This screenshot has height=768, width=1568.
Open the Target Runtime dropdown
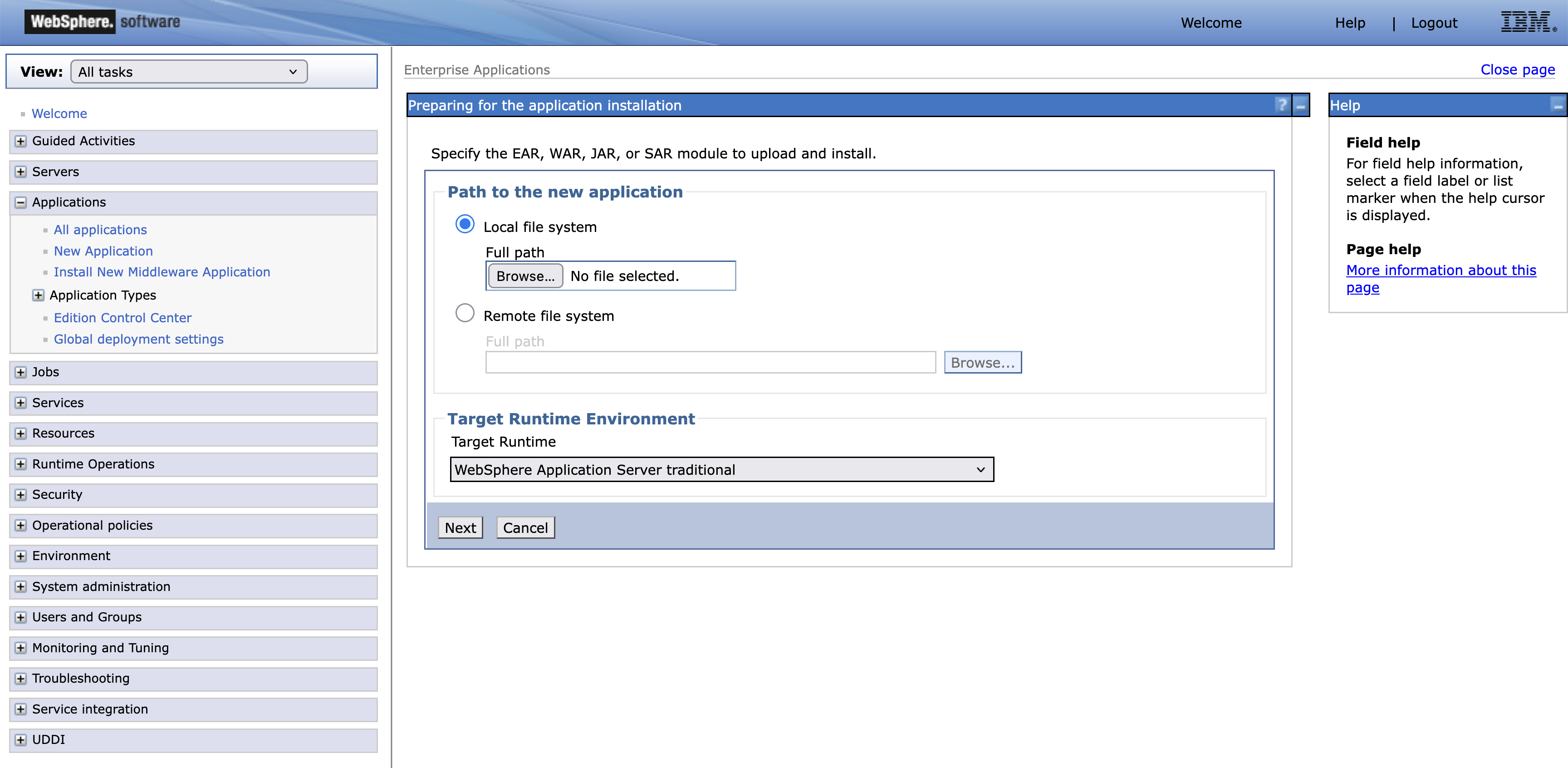721,470
